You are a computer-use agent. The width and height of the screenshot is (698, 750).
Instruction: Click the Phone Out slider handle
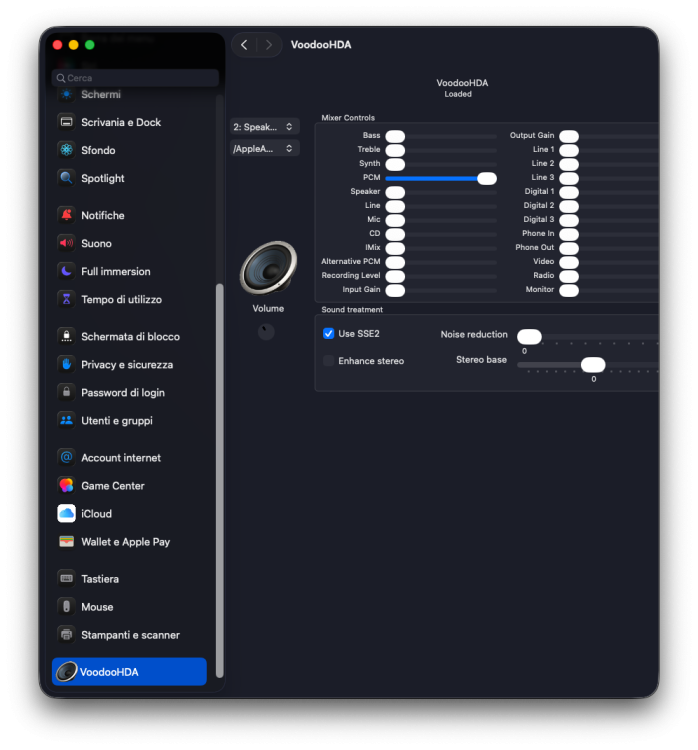pyautogui.click(x=569, y=248)
